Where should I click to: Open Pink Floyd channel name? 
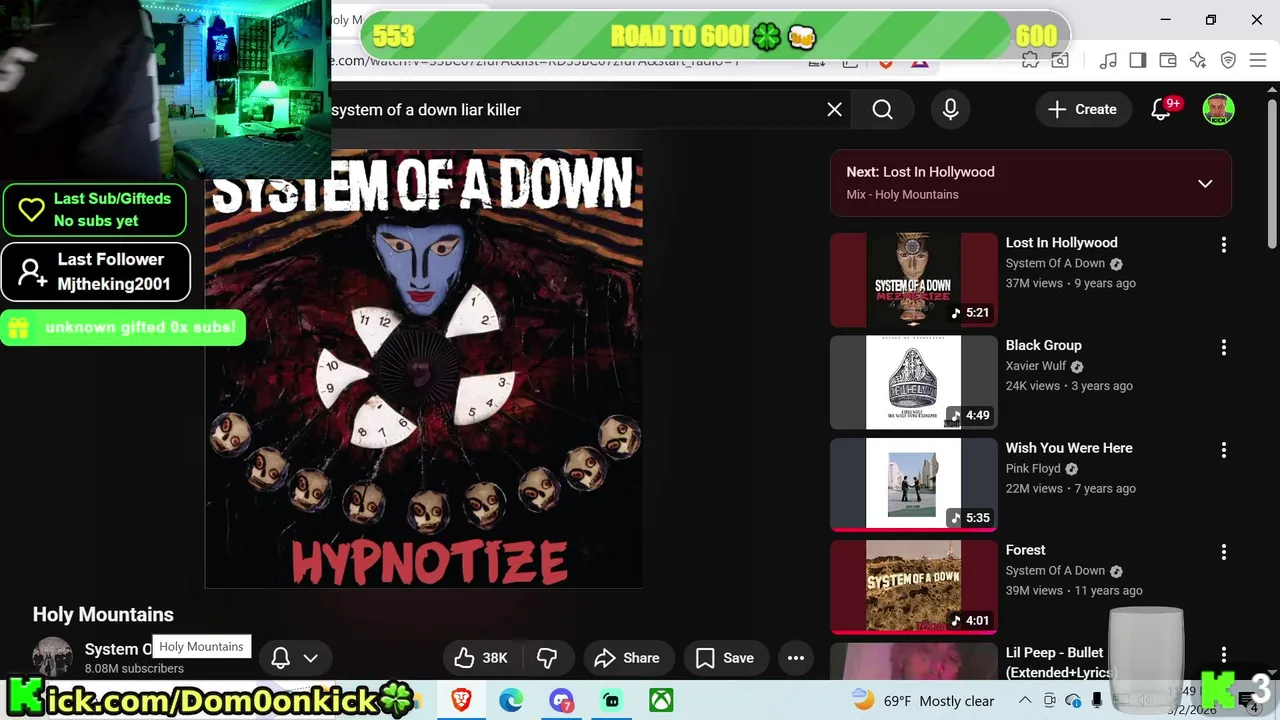pos(1033,469)
